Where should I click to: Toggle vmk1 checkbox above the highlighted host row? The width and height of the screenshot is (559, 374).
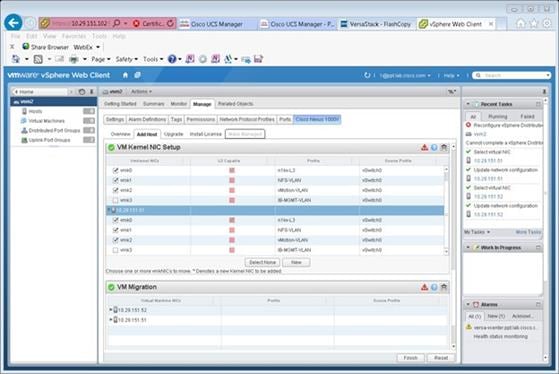pos(116,180)
